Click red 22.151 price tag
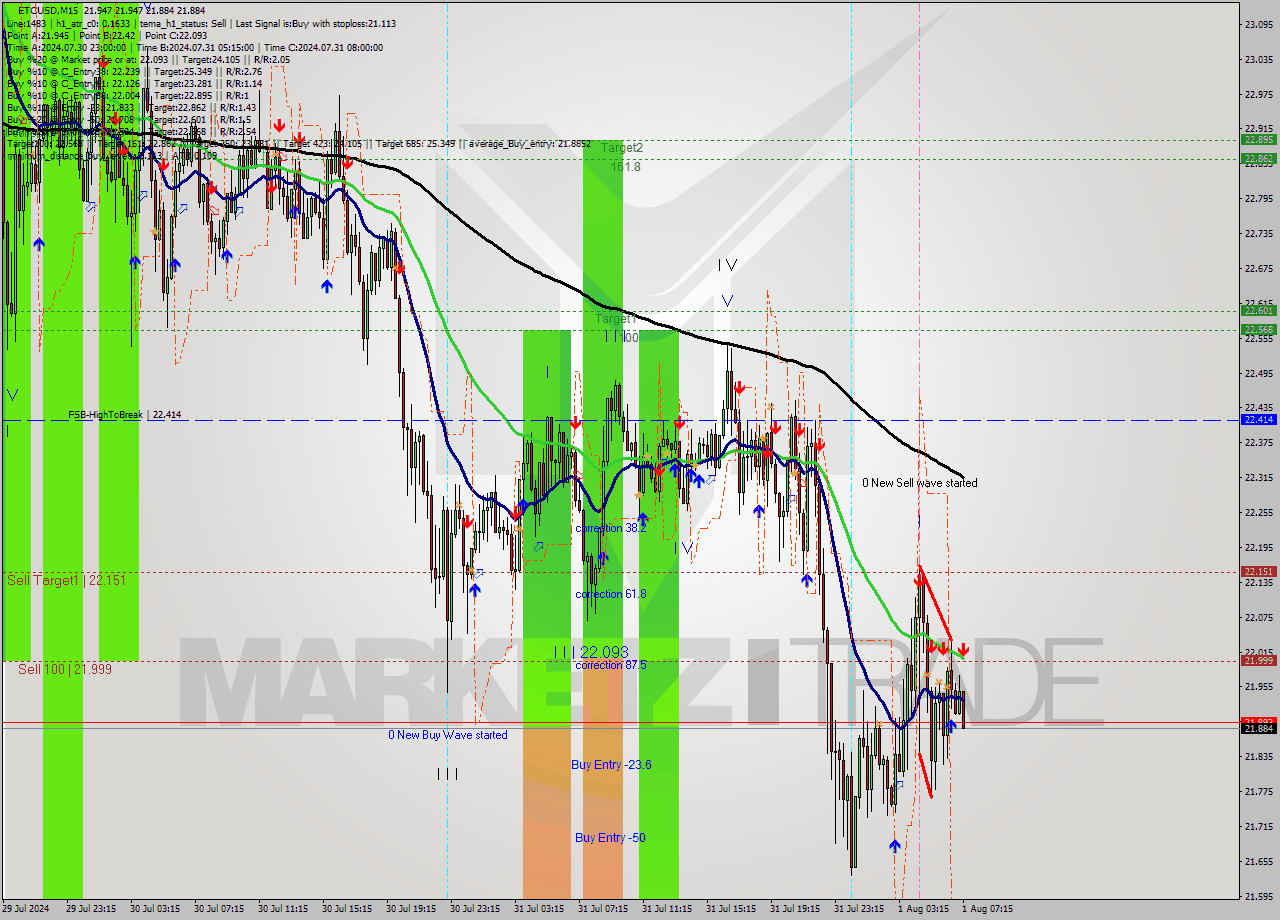 [x=1257, y=572]
